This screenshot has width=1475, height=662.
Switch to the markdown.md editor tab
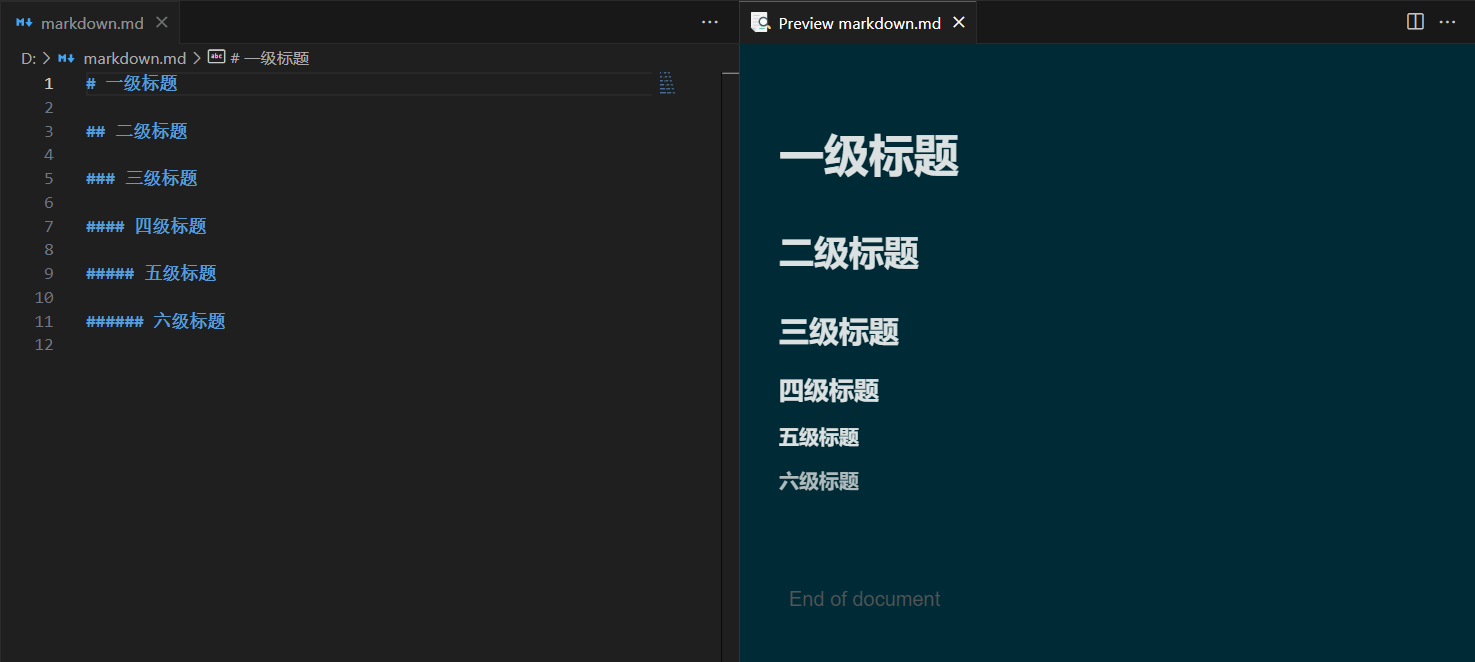tap(92, 23)
